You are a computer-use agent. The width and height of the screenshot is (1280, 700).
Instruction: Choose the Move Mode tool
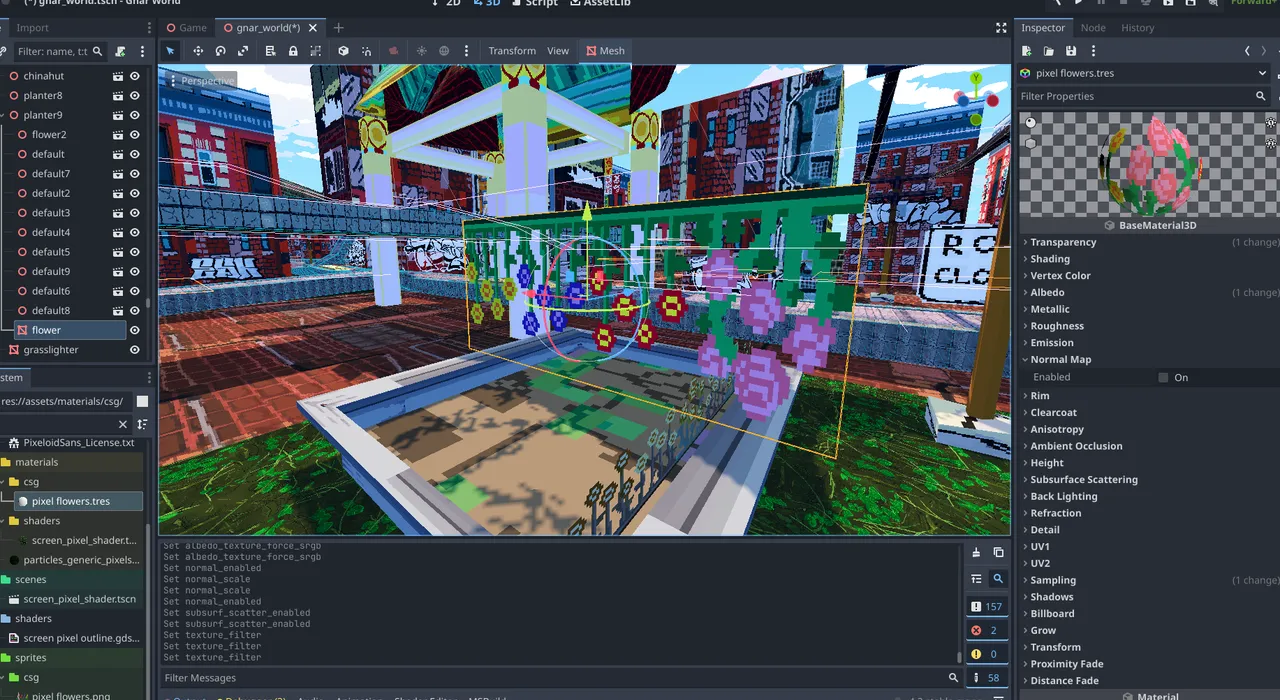[x=198, y=51]
